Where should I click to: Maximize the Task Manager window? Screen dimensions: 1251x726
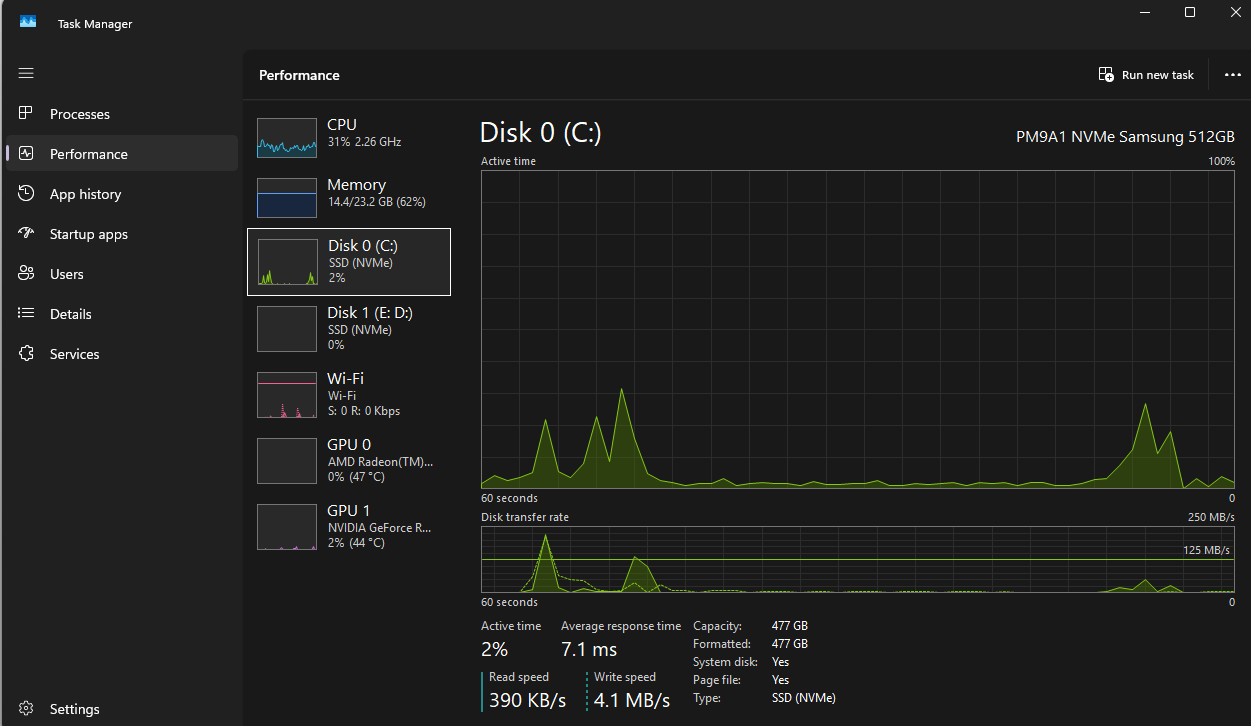[x=1190, y=12]
